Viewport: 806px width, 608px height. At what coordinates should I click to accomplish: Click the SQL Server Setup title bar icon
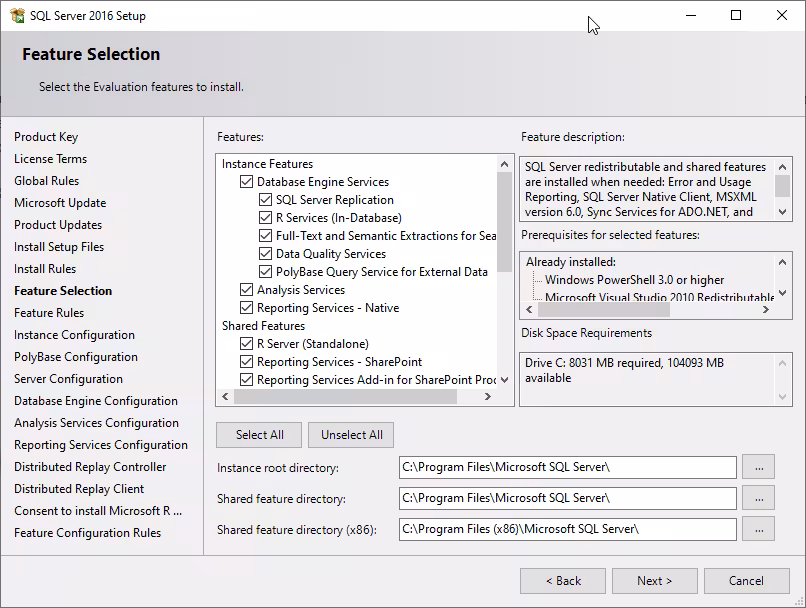(17, 15)
